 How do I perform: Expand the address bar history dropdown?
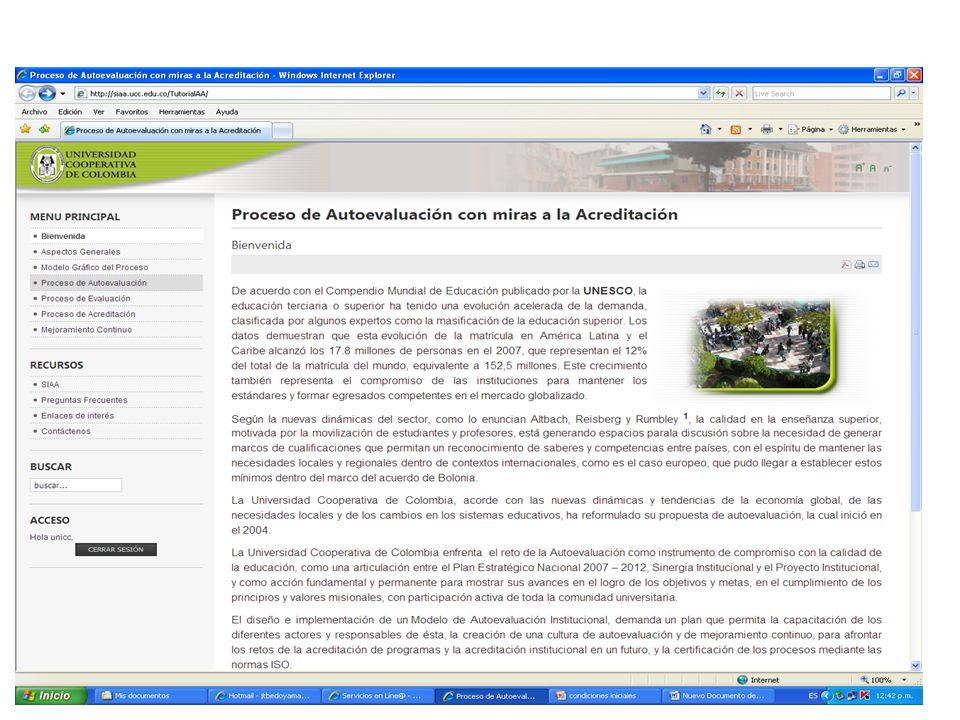703,94
